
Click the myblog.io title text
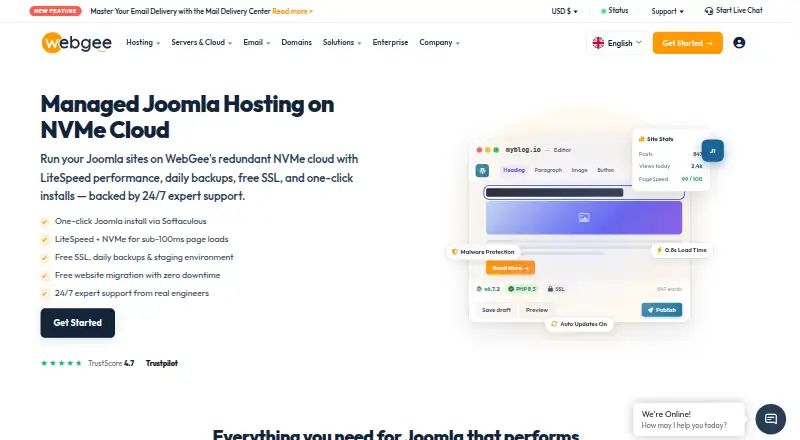click(523, 150)
